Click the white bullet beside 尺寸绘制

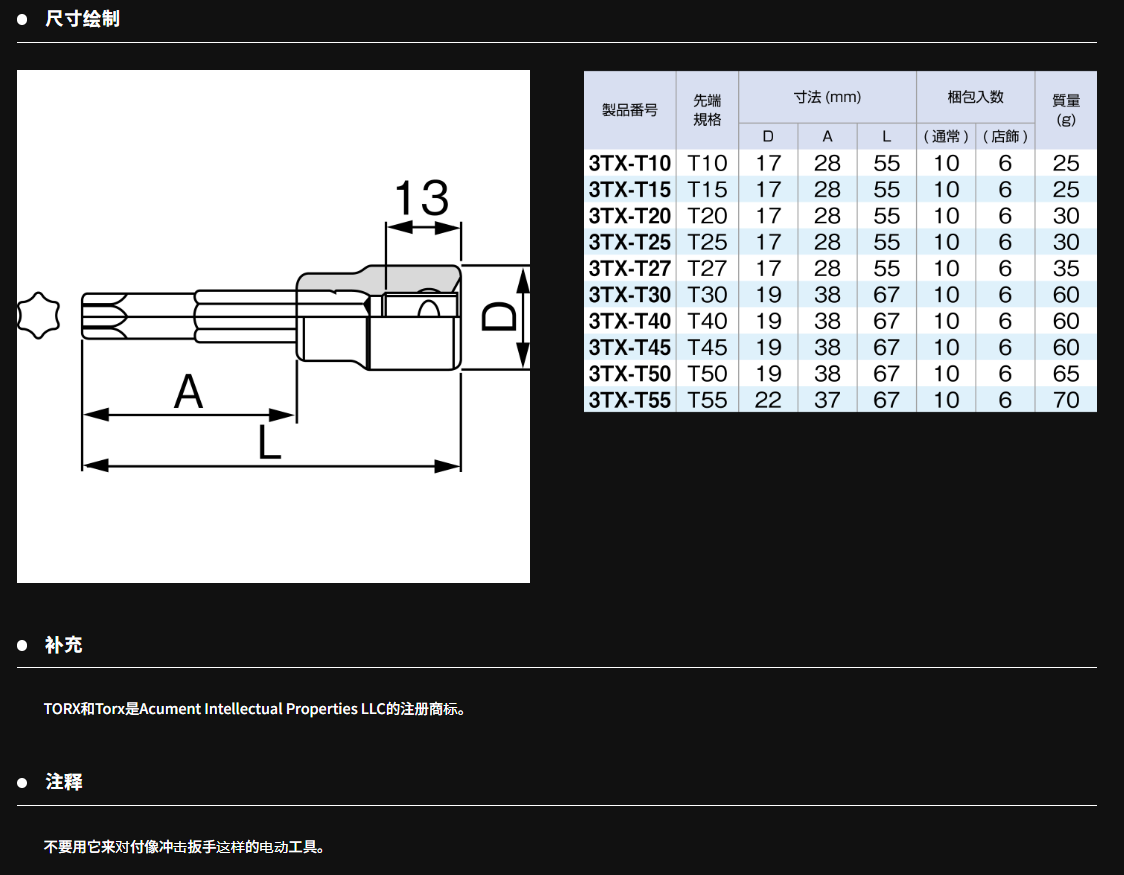[x=22, y=19]
